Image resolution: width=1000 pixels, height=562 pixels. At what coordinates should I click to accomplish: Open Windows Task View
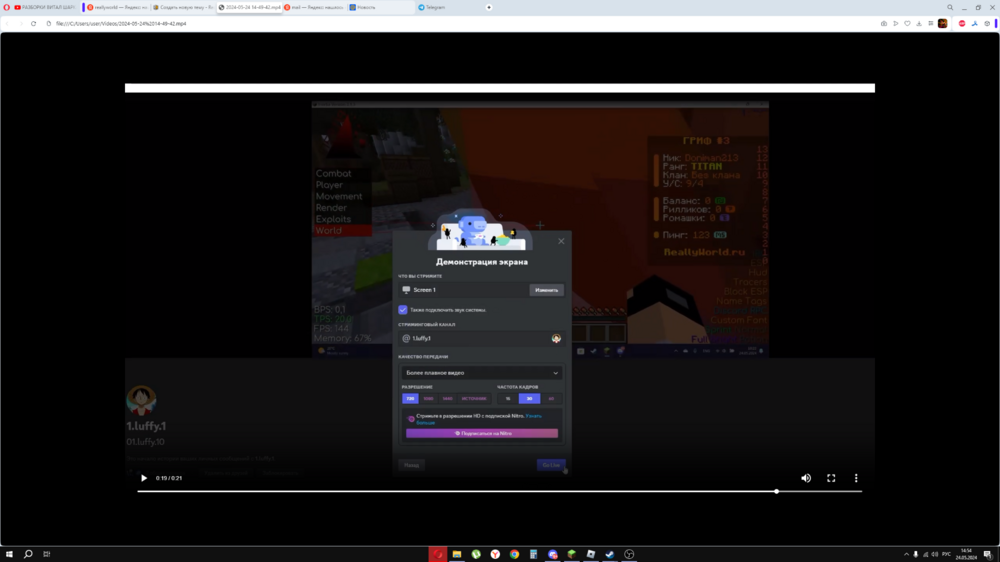(47, 554)
